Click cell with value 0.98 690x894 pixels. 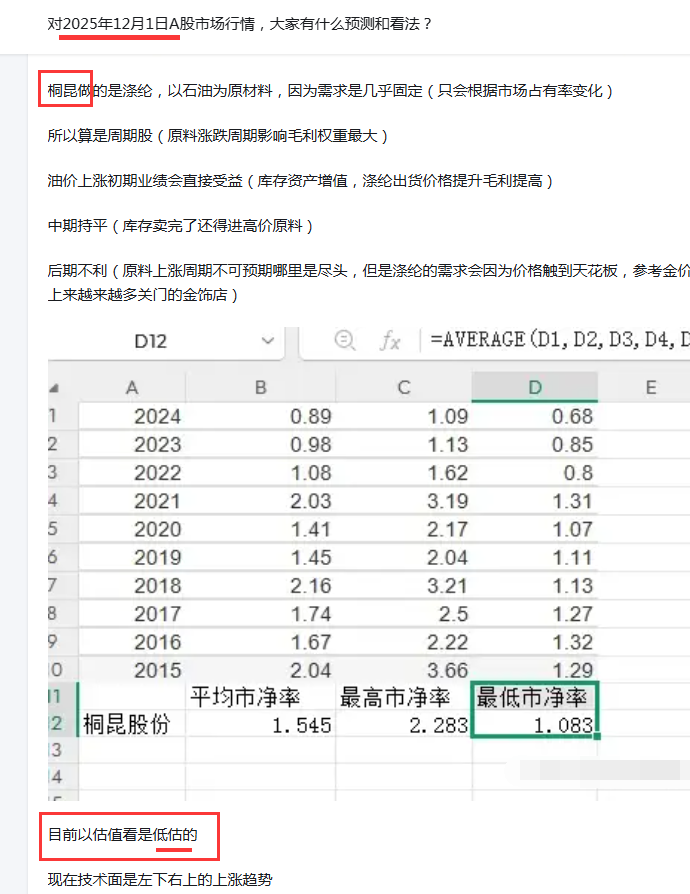click(261, 445)
